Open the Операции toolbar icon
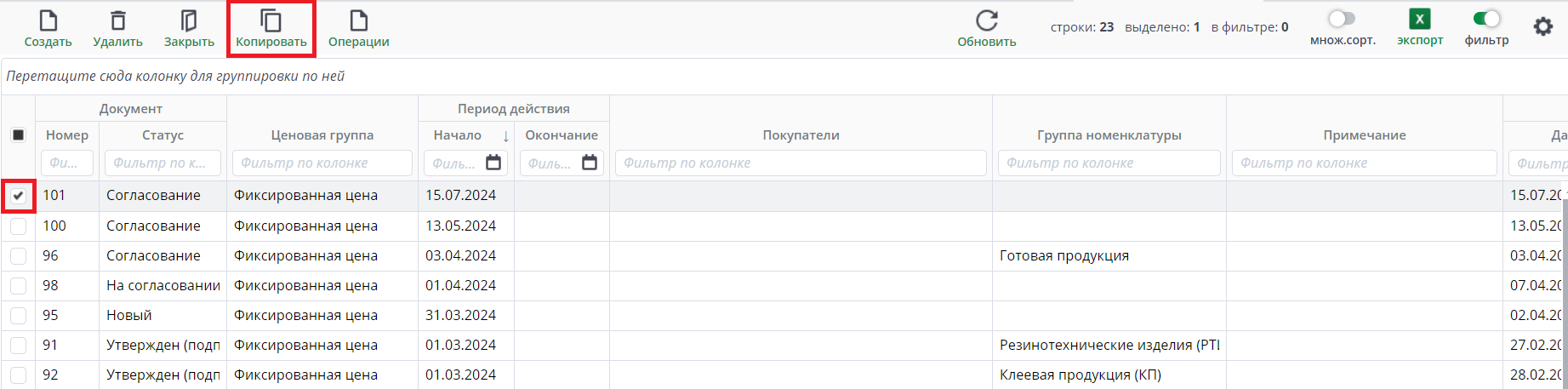1568x389 pixels. coord(359,20)
